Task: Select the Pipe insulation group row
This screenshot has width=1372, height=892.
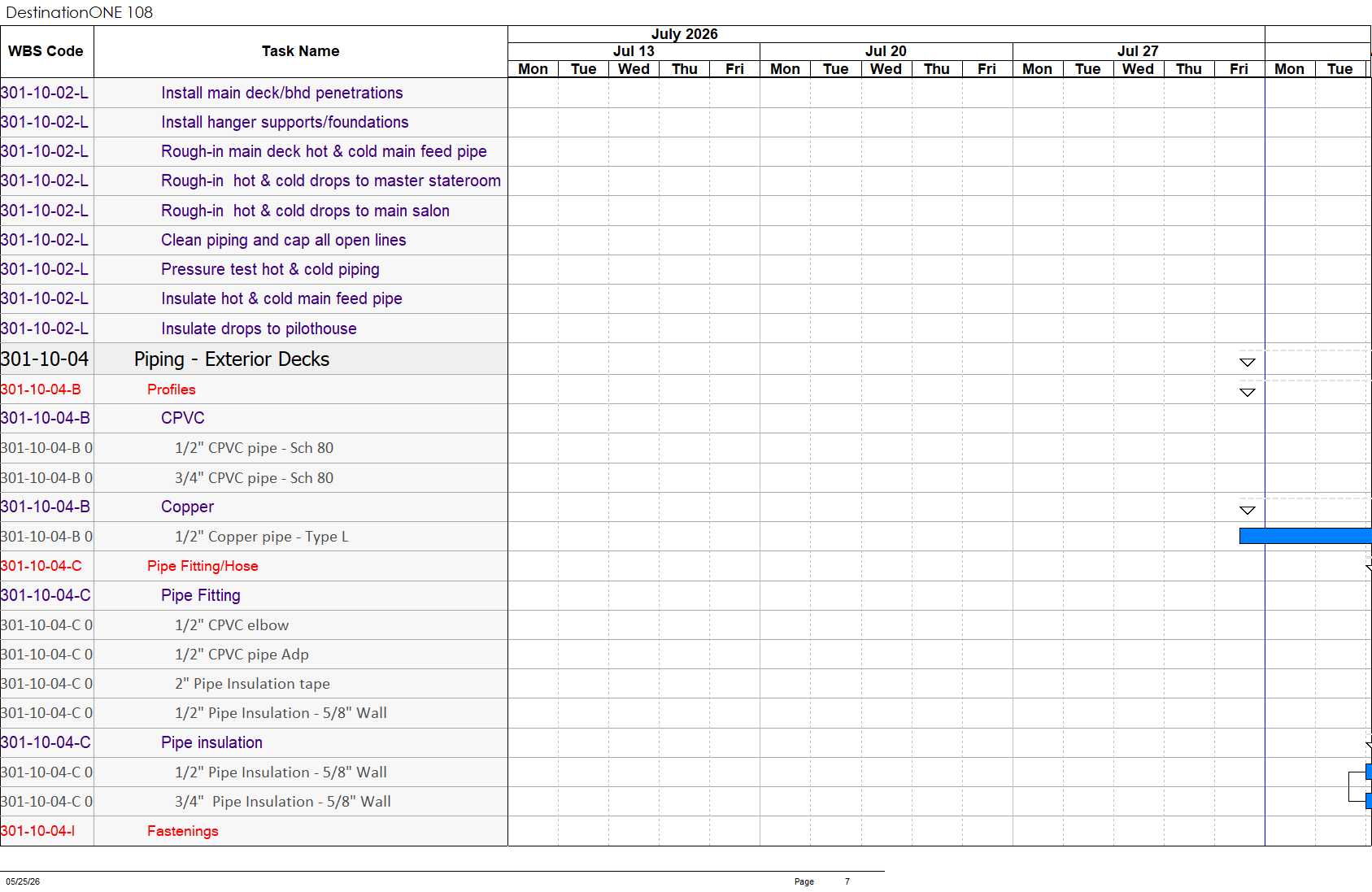Action: (254, 742)
